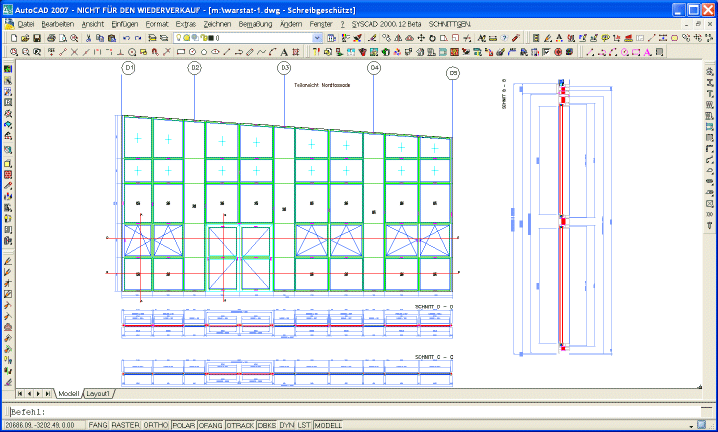718x432 pixels.
Task: Select the Hatch tool next to the Text tool
Action: coord(296,52)
